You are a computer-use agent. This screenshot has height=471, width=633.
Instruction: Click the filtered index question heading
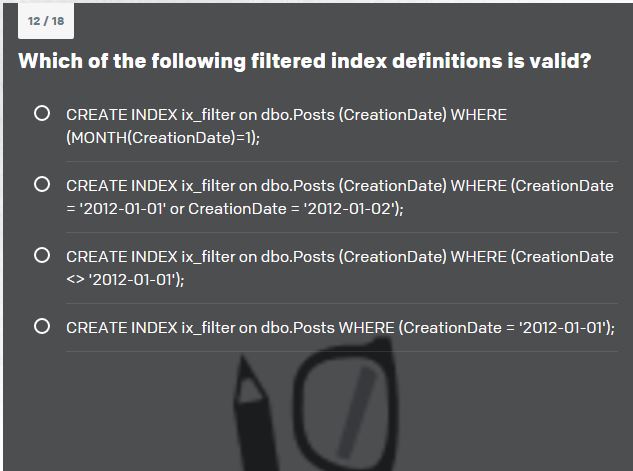coord(304,61)
